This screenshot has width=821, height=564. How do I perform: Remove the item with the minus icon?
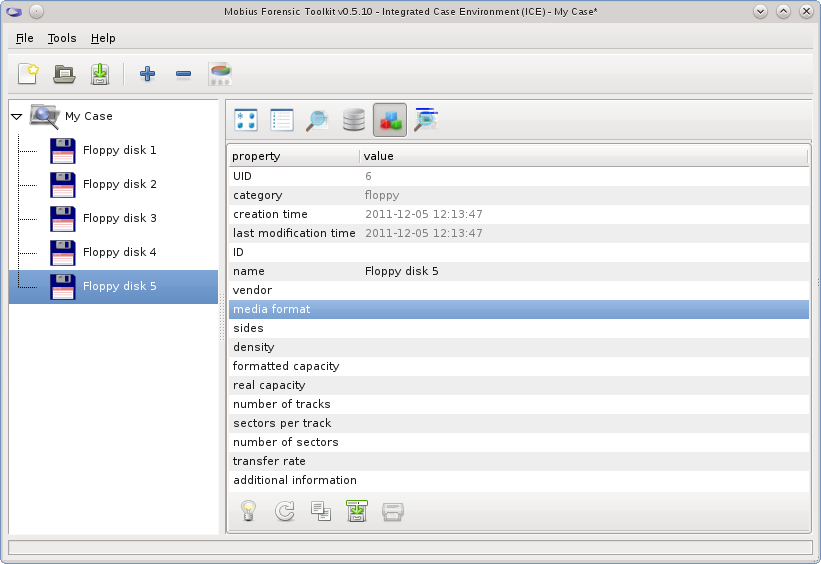tap(183, 74)
